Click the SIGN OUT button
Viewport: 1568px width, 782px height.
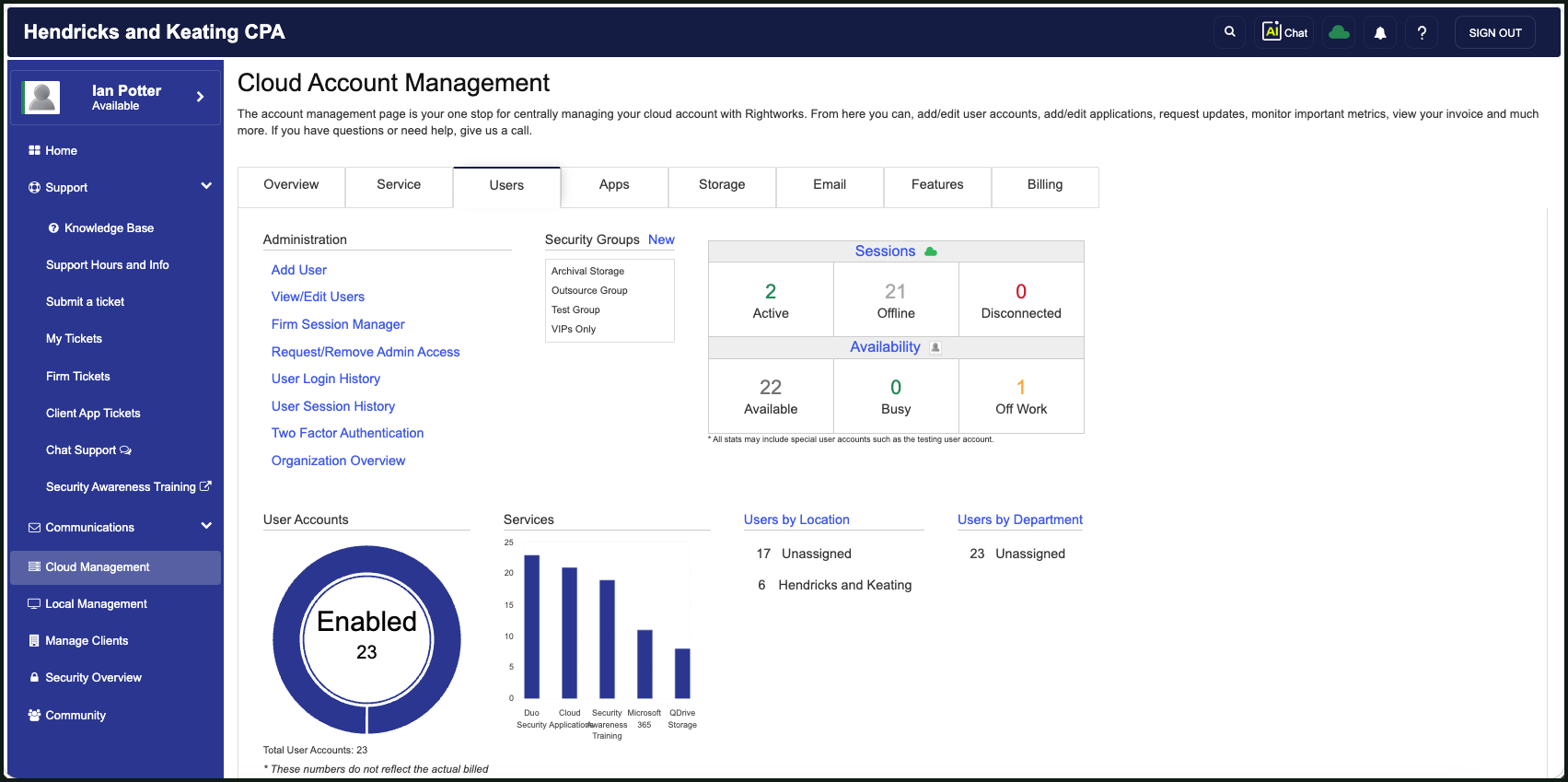(1495, 32)
